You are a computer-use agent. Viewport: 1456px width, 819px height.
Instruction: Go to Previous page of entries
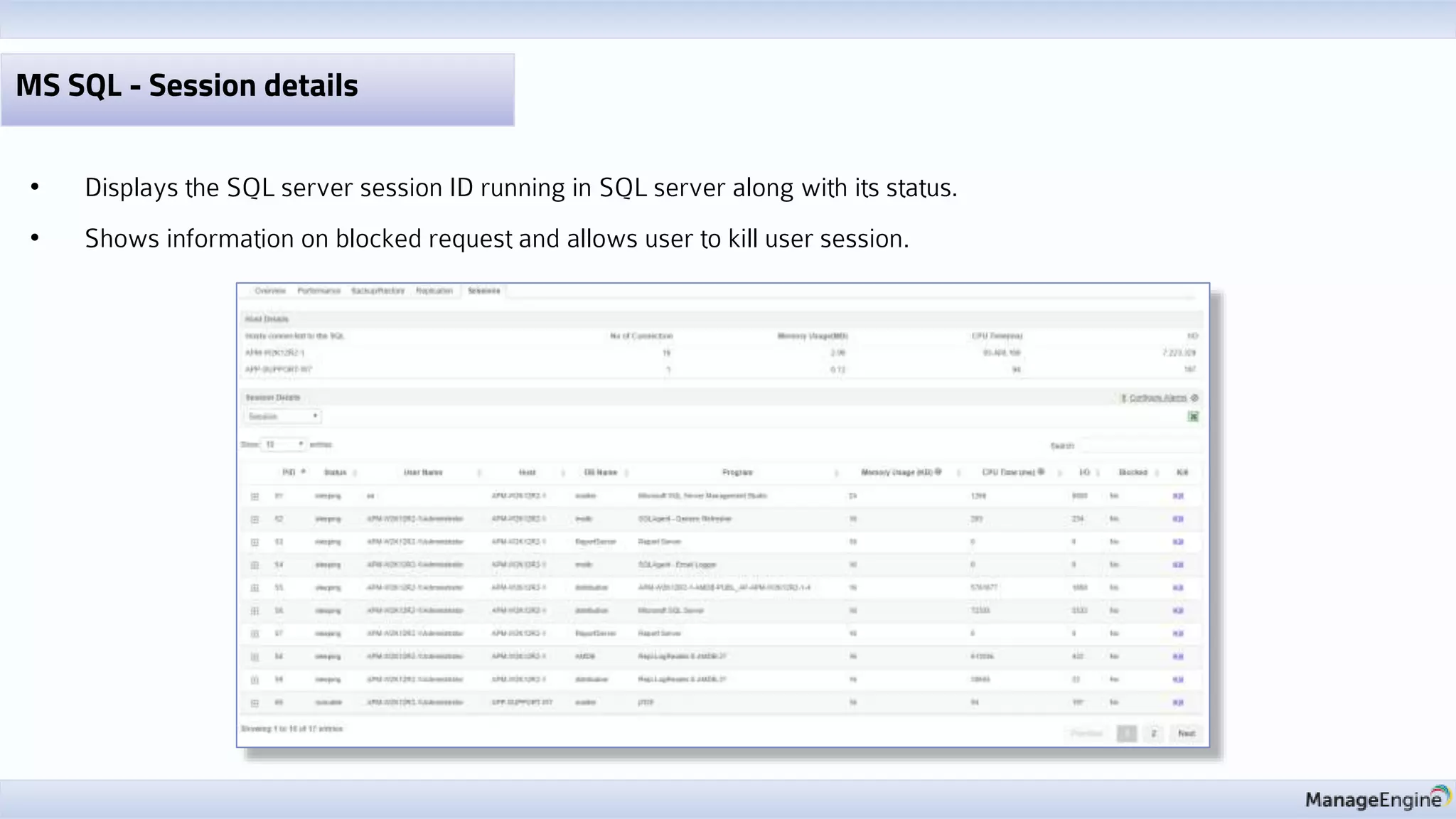[1086, 733]
